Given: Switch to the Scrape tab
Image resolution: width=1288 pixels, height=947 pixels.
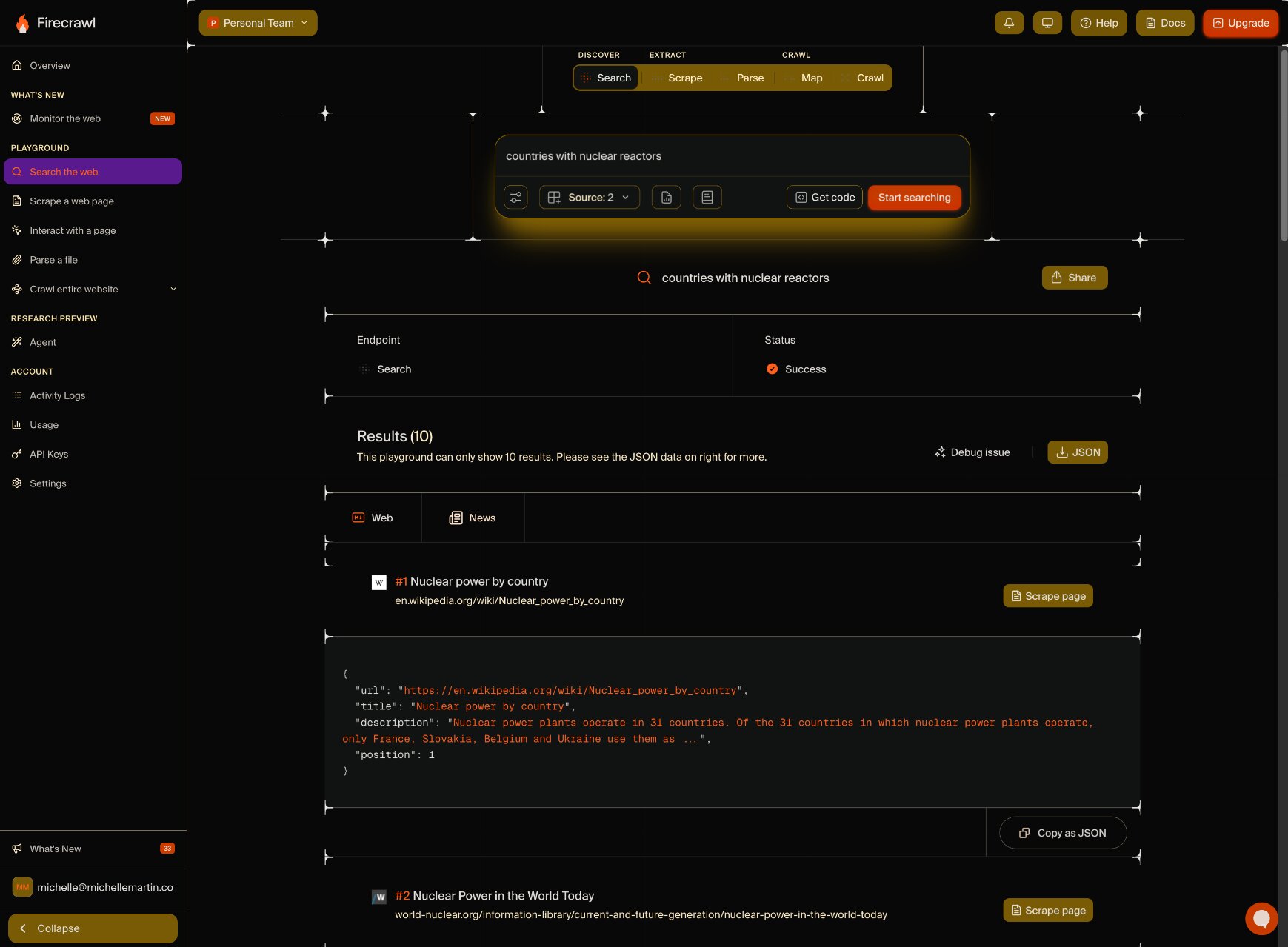Looking at the screenshot, I should click(677, 78).
